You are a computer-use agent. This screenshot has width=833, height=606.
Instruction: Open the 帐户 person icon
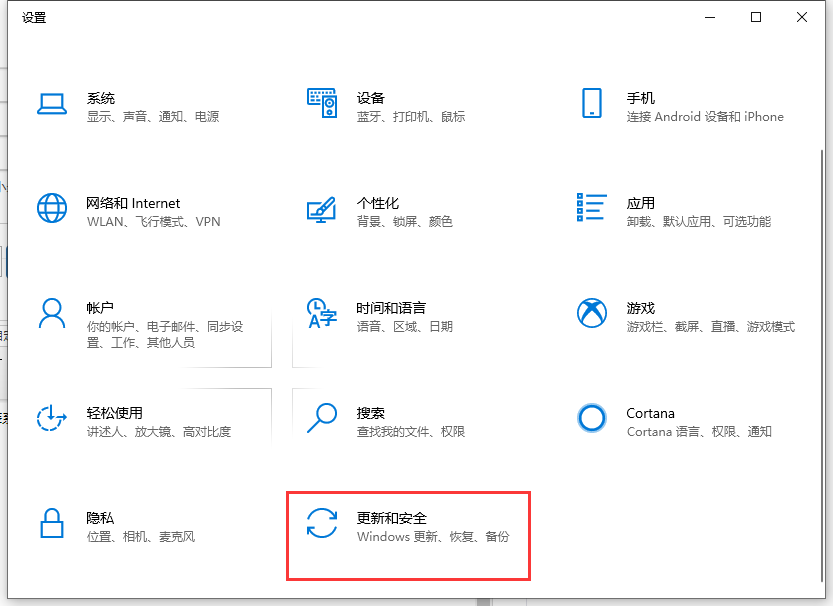pyautogui.click(x=52, y=313)
